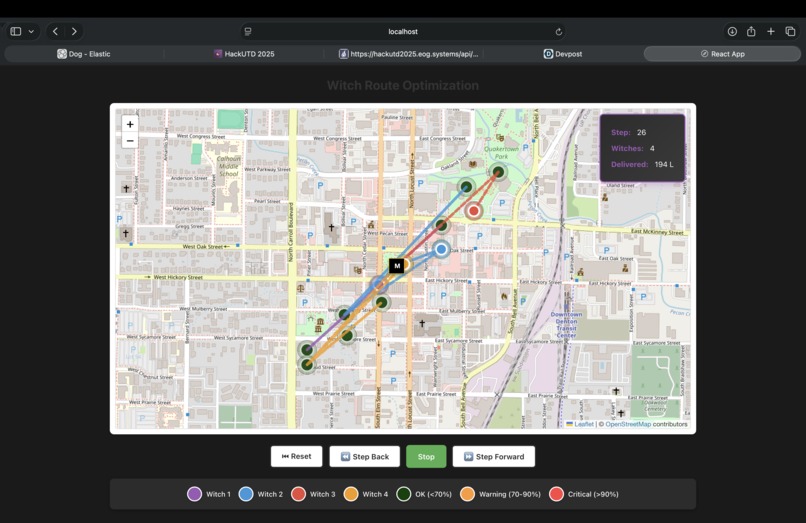Click the purple Witch 1 legend swatch
The width and height of the screenshot is (806, 523).
(194, 494)
